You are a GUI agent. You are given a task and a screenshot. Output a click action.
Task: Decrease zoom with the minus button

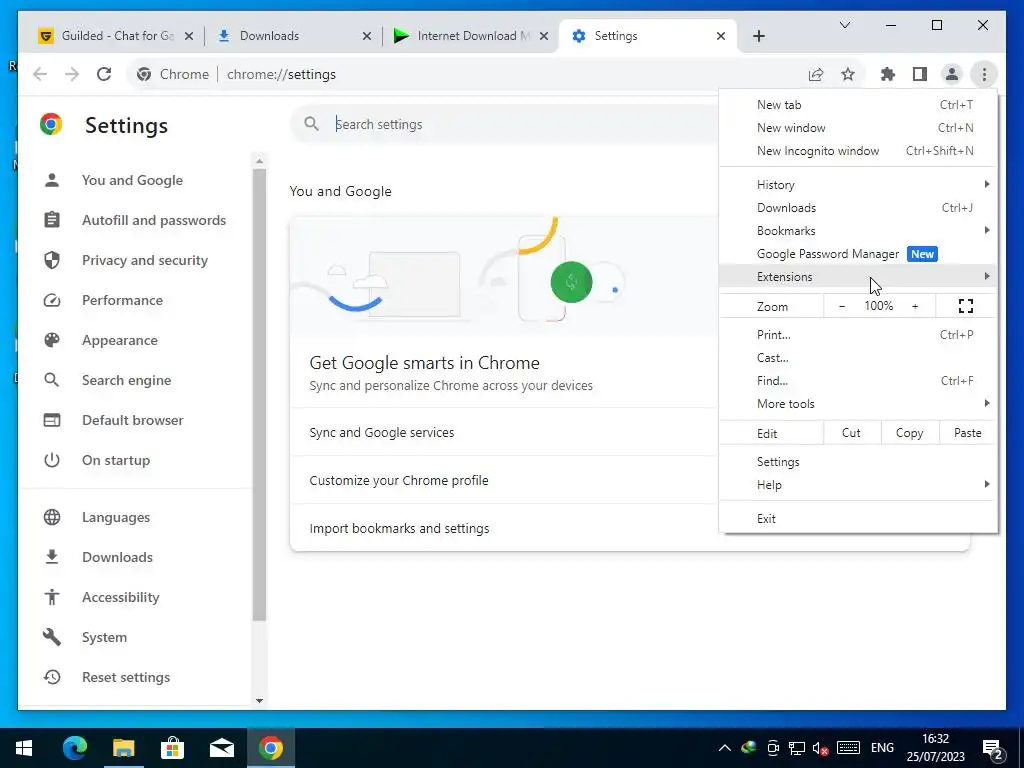tap(842, 306)
